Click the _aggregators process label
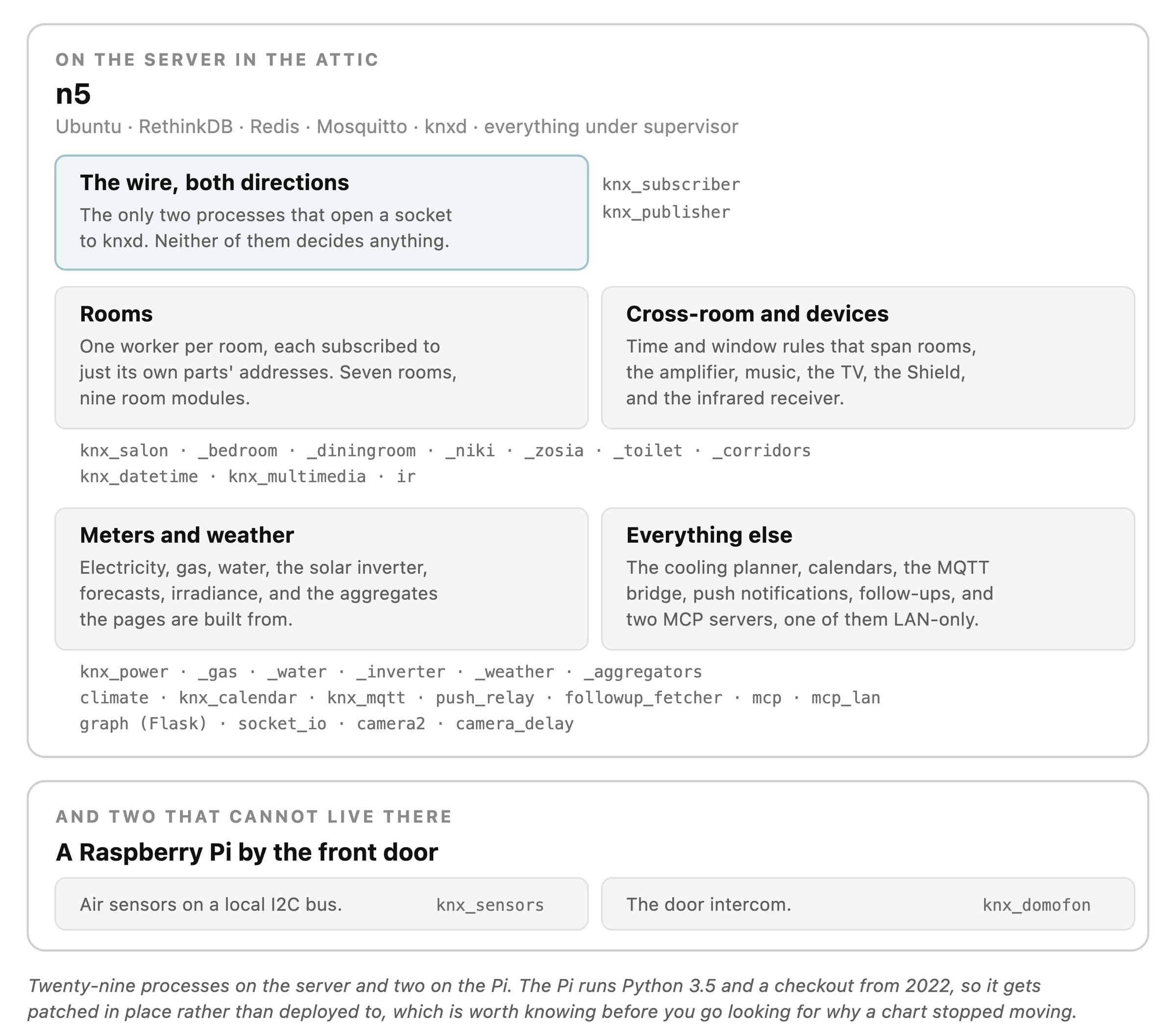The height and width of the screenshot is (1030, 1176). point(643,672)
